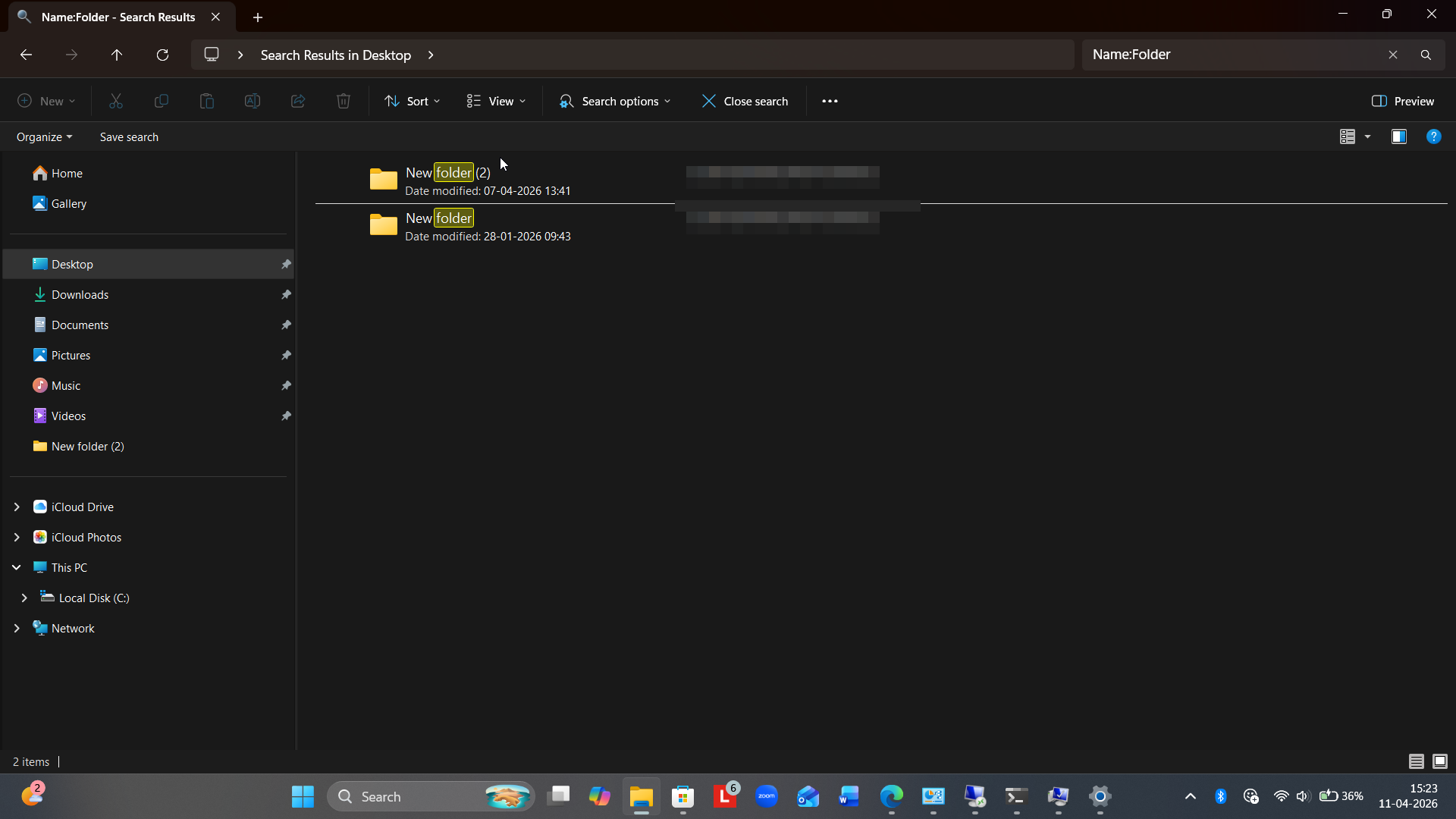
Task: Open Microsoft Edge from the taskbar
Action: tap(891, 796)
